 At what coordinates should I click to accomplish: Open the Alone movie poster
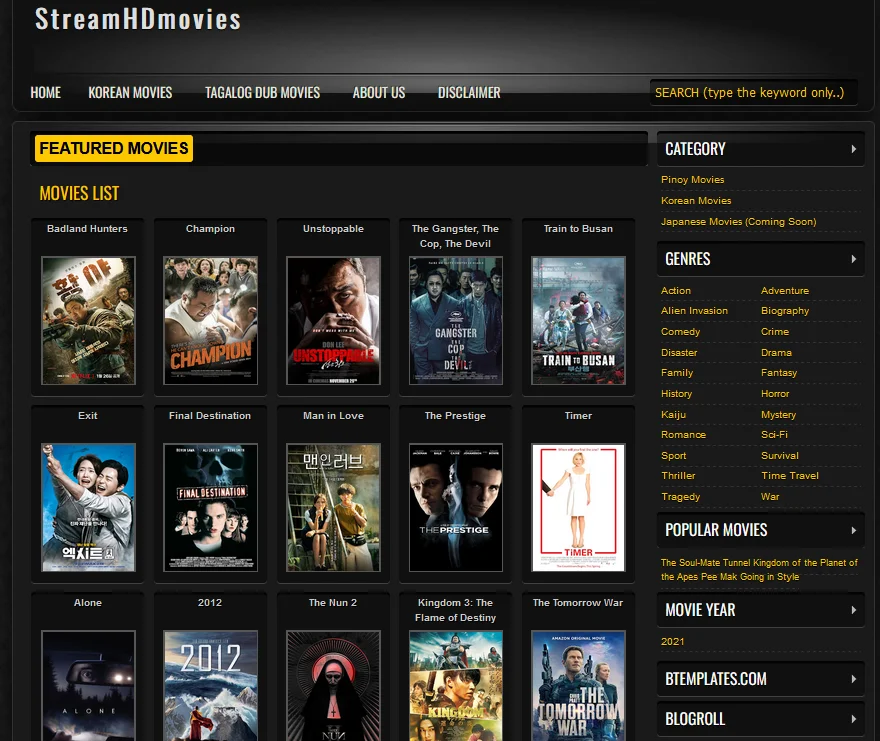coord(88,686)
